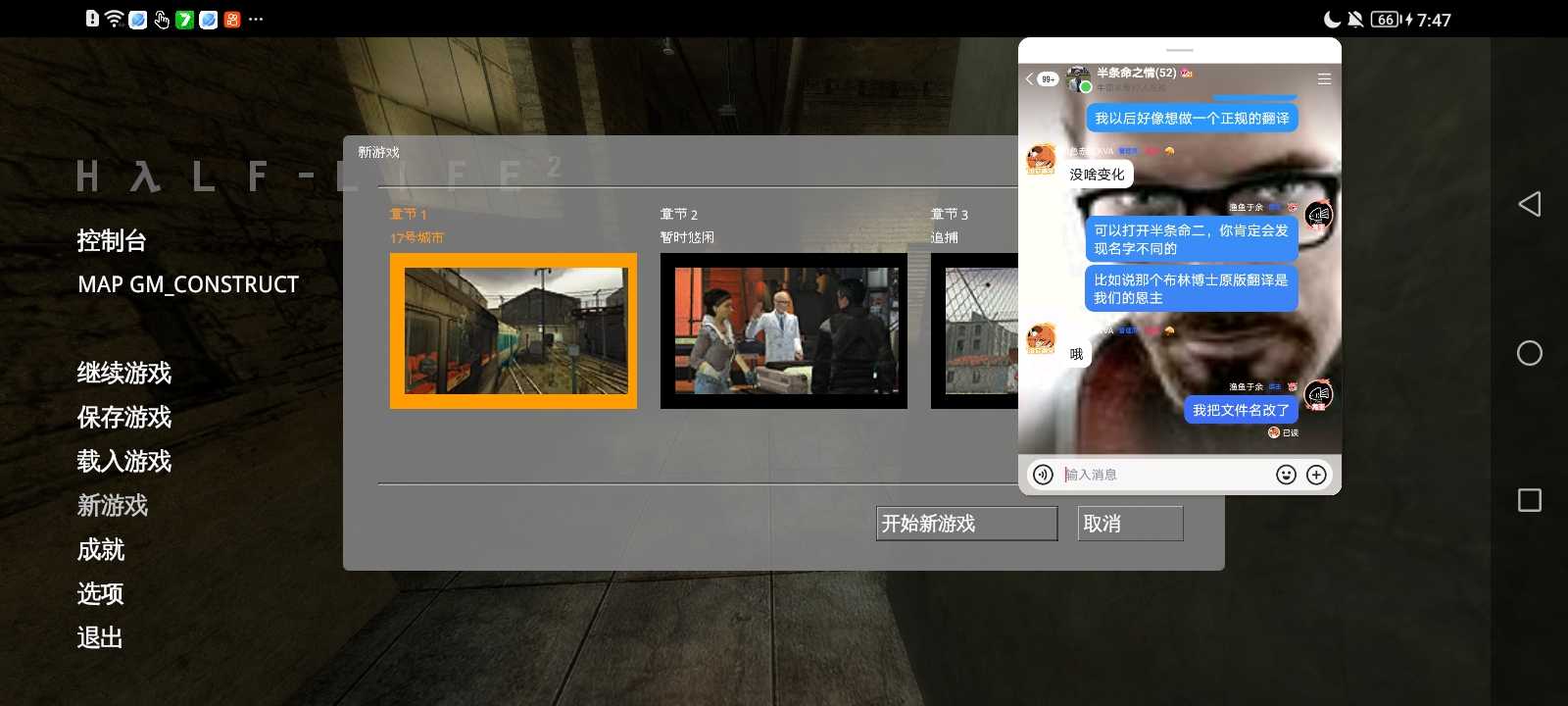Viewport: 1568px width, 706px height.
Task: Tap the voice message icon in chat input
Action: (x=1044, y=475)
